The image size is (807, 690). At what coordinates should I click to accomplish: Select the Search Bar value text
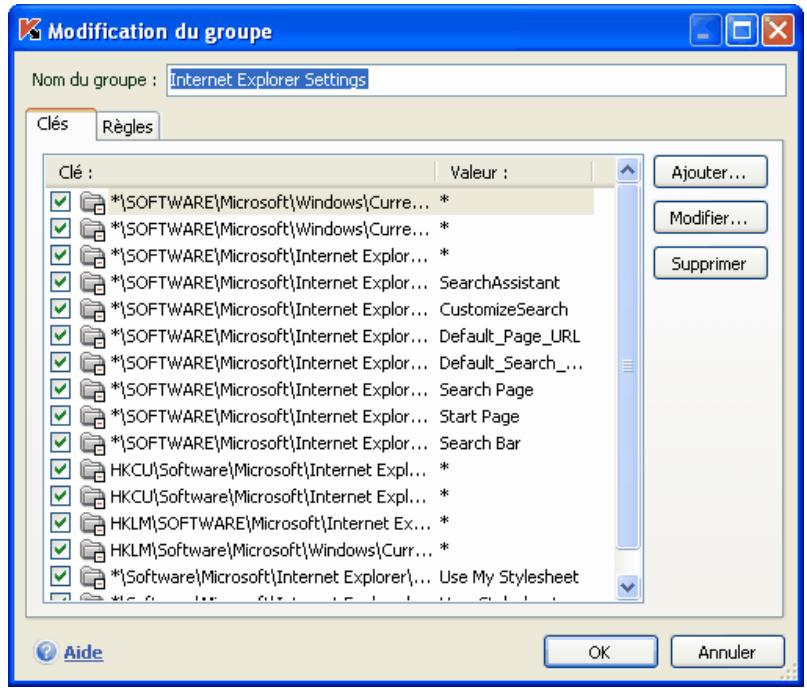[x=480, y=443]
